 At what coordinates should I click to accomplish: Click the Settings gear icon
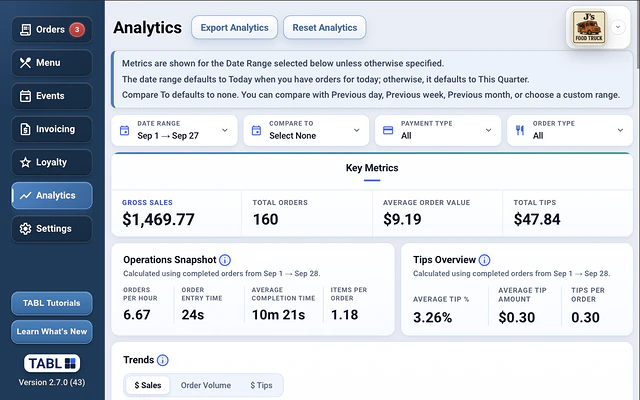[x=25, y=229]
